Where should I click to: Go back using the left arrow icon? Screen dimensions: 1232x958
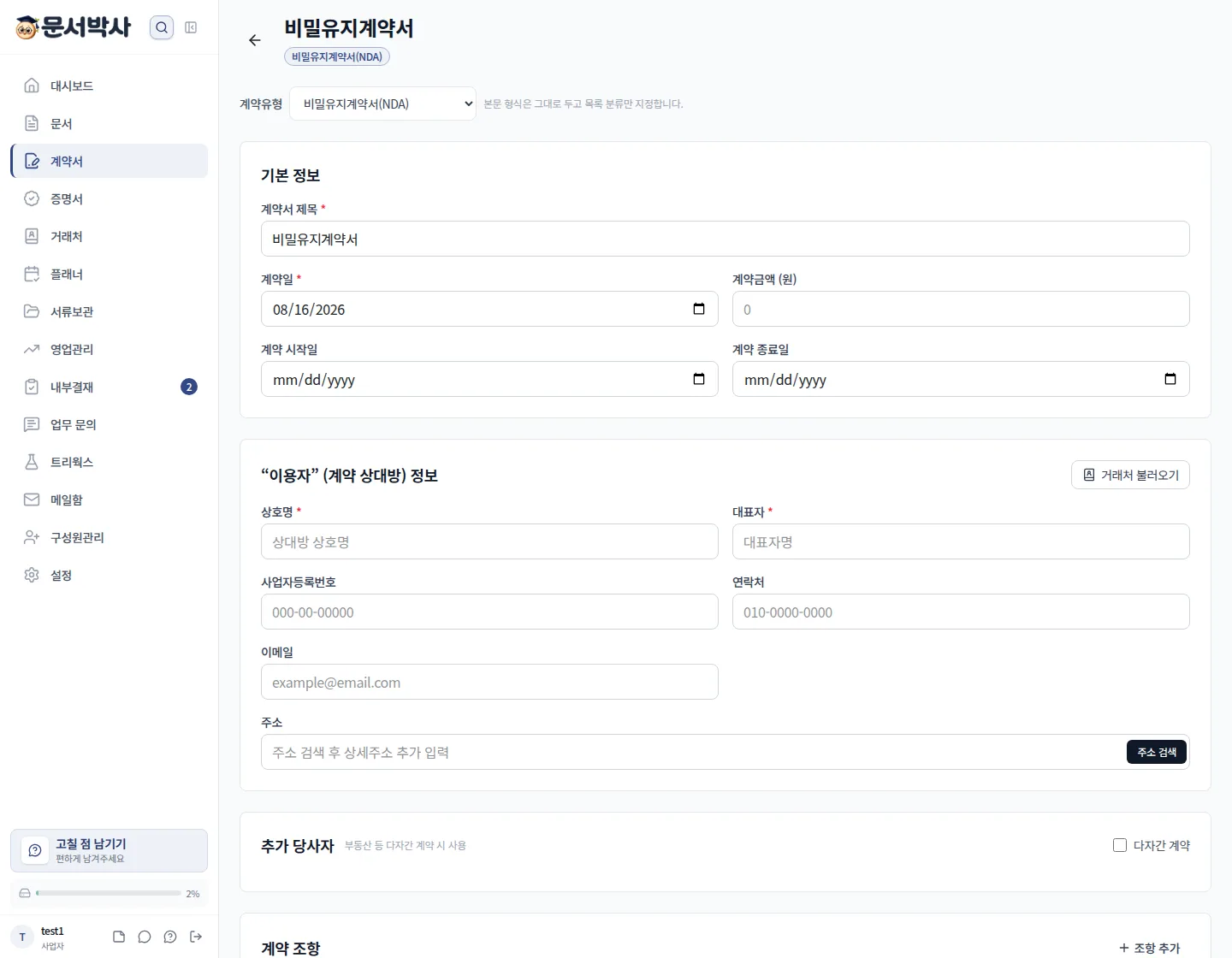tap(254, 40)
